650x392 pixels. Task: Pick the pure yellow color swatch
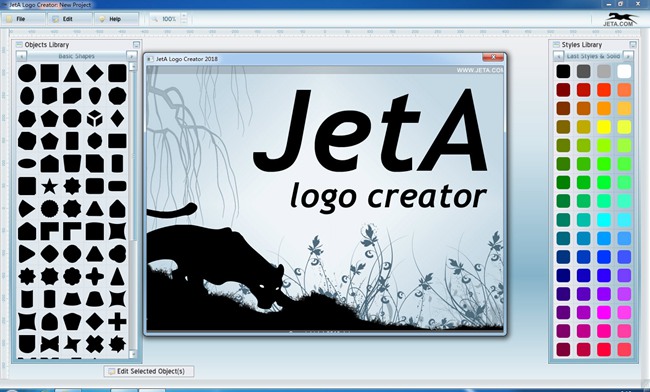click(604, 127)
